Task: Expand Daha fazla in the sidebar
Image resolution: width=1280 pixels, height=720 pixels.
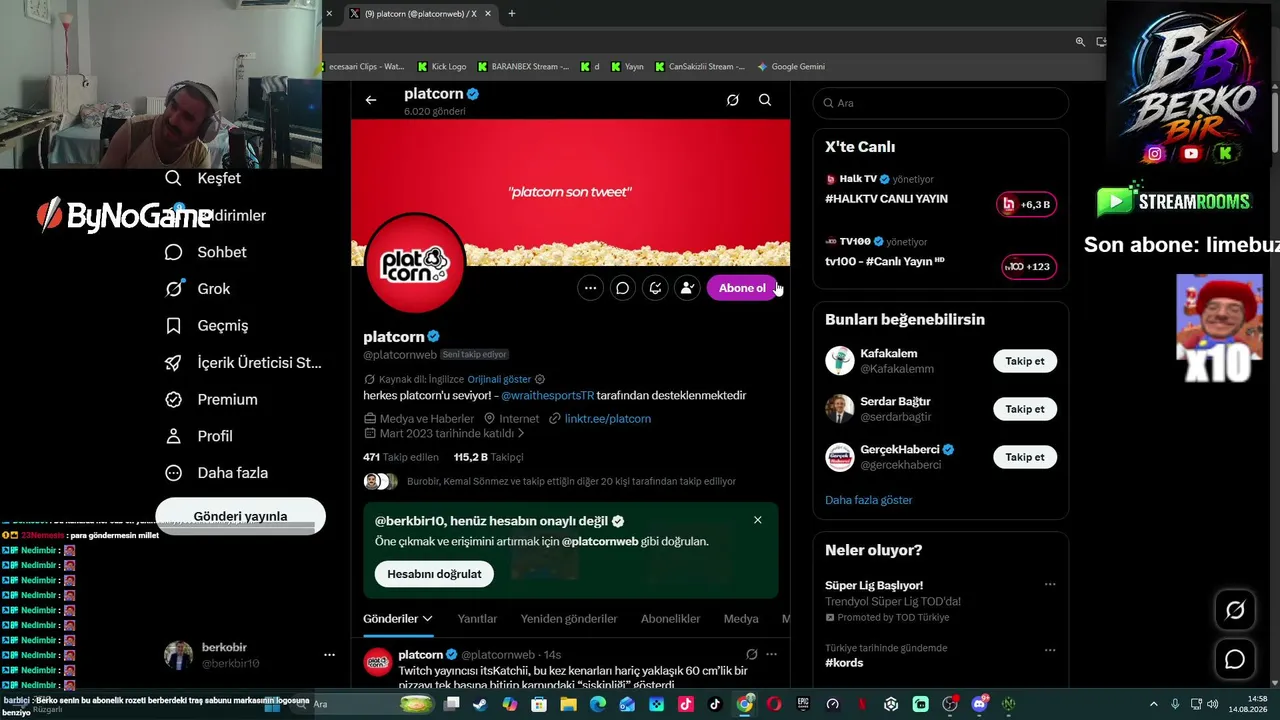Action: coord(217,473)
